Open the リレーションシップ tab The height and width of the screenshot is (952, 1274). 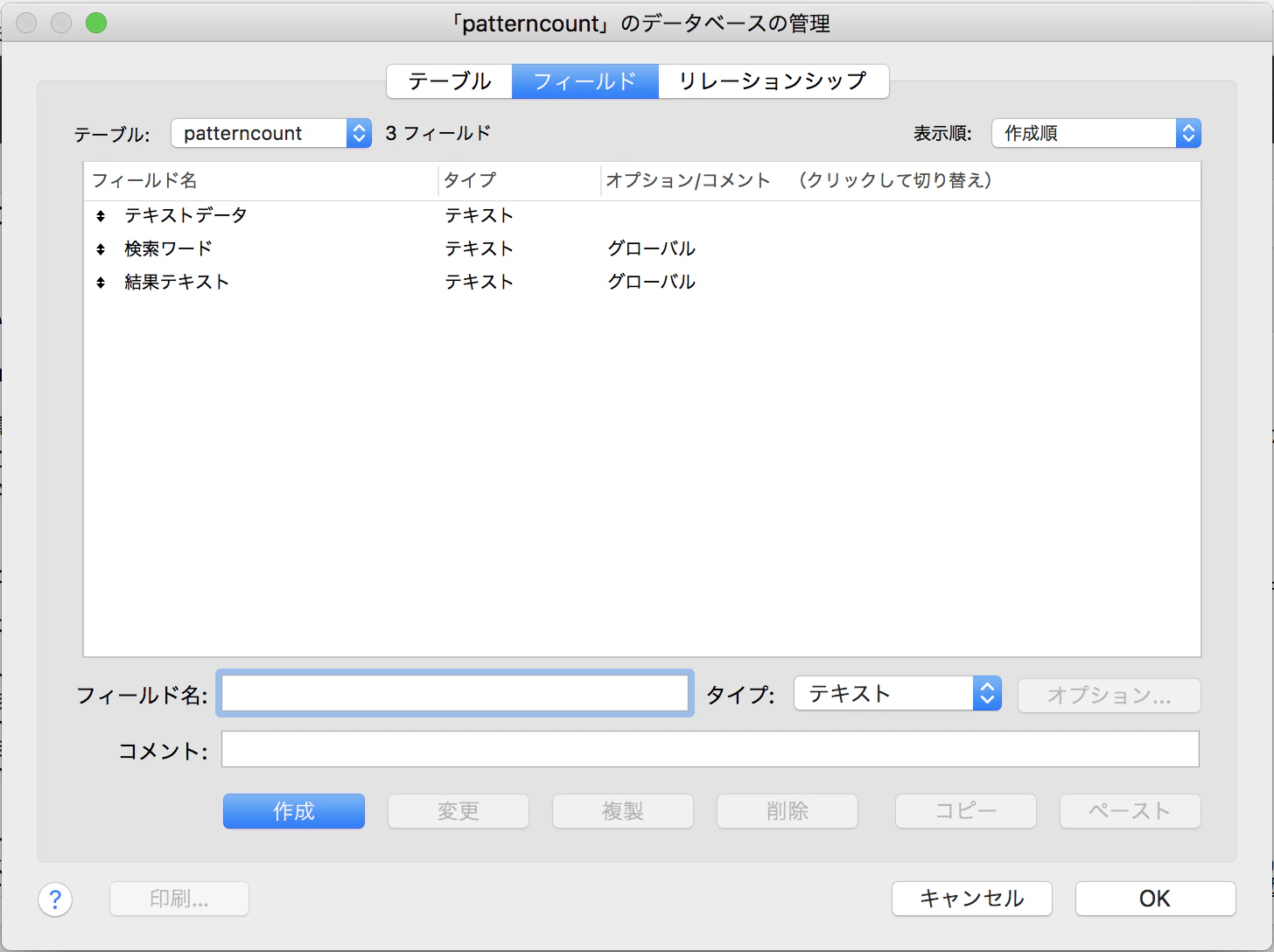point(773,81)
